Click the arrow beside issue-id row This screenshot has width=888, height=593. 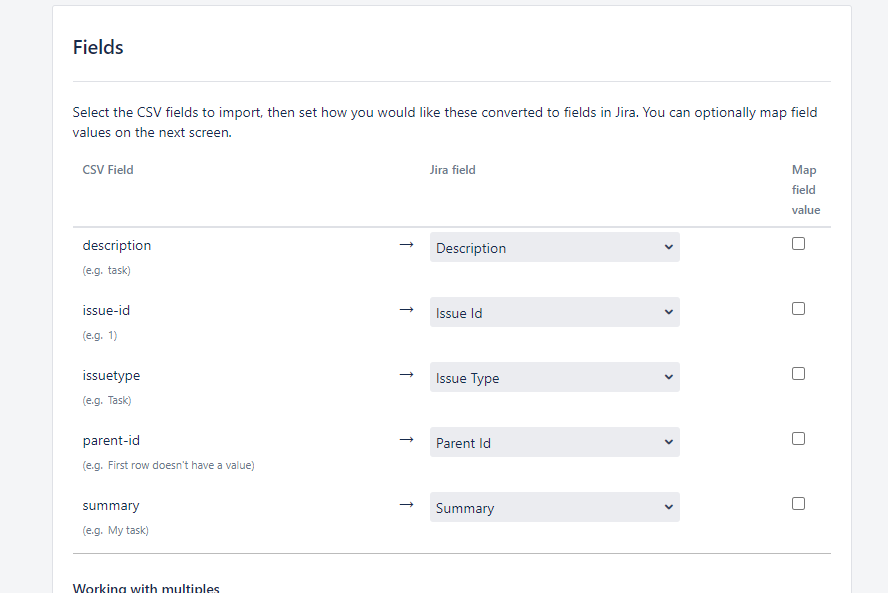tap(406, 310)
